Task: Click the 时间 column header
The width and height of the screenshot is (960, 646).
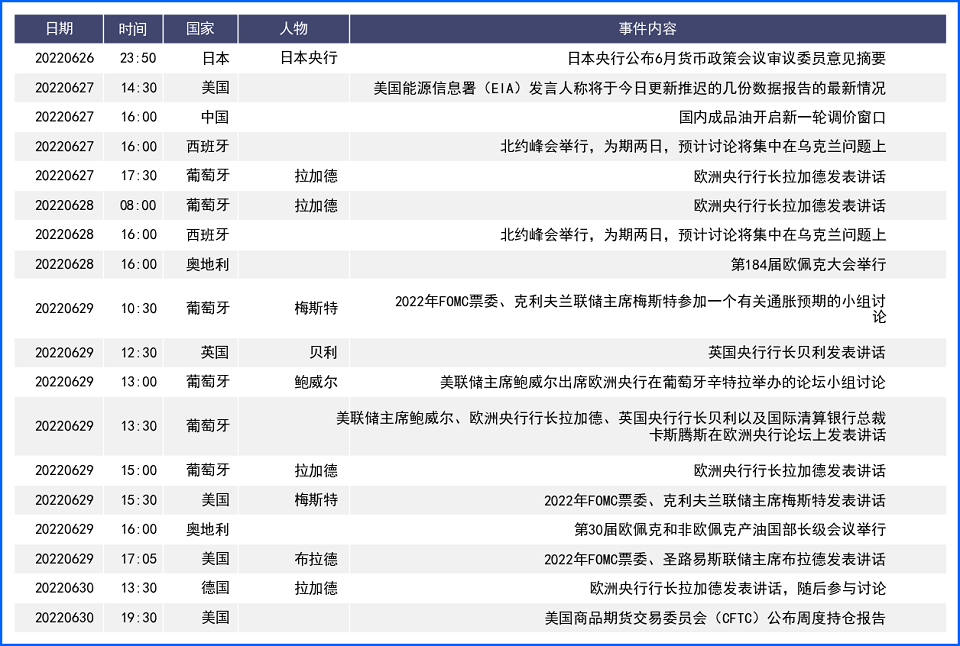Action: pyautogui.click(x=133, y=29)
